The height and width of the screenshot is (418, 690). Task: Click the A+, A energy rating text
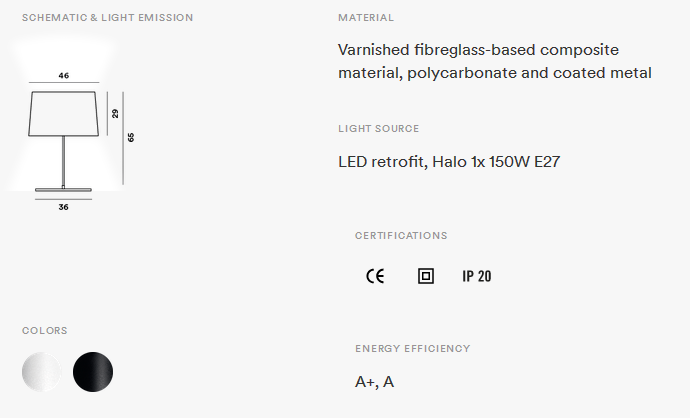tap(375, 381)
